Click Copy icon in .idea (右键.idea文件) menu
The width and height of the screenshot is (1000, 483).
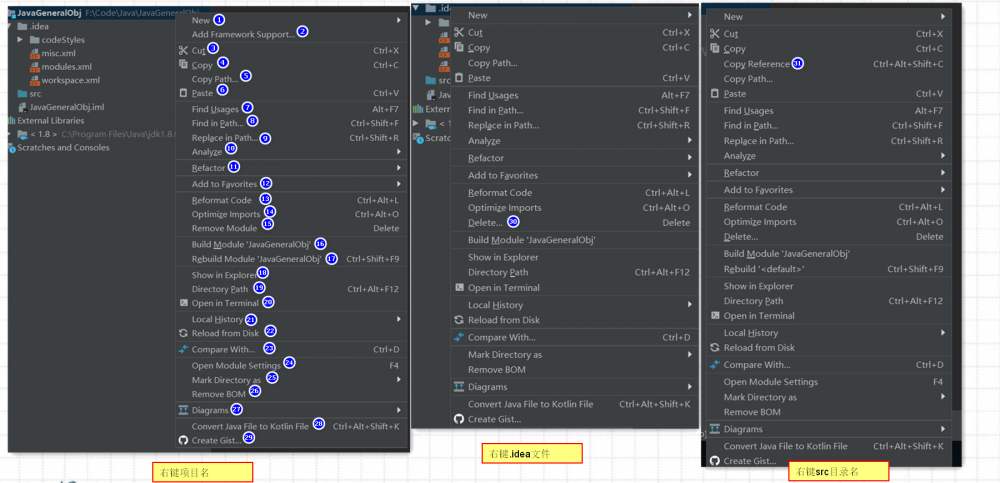click(x=459, y=47)
